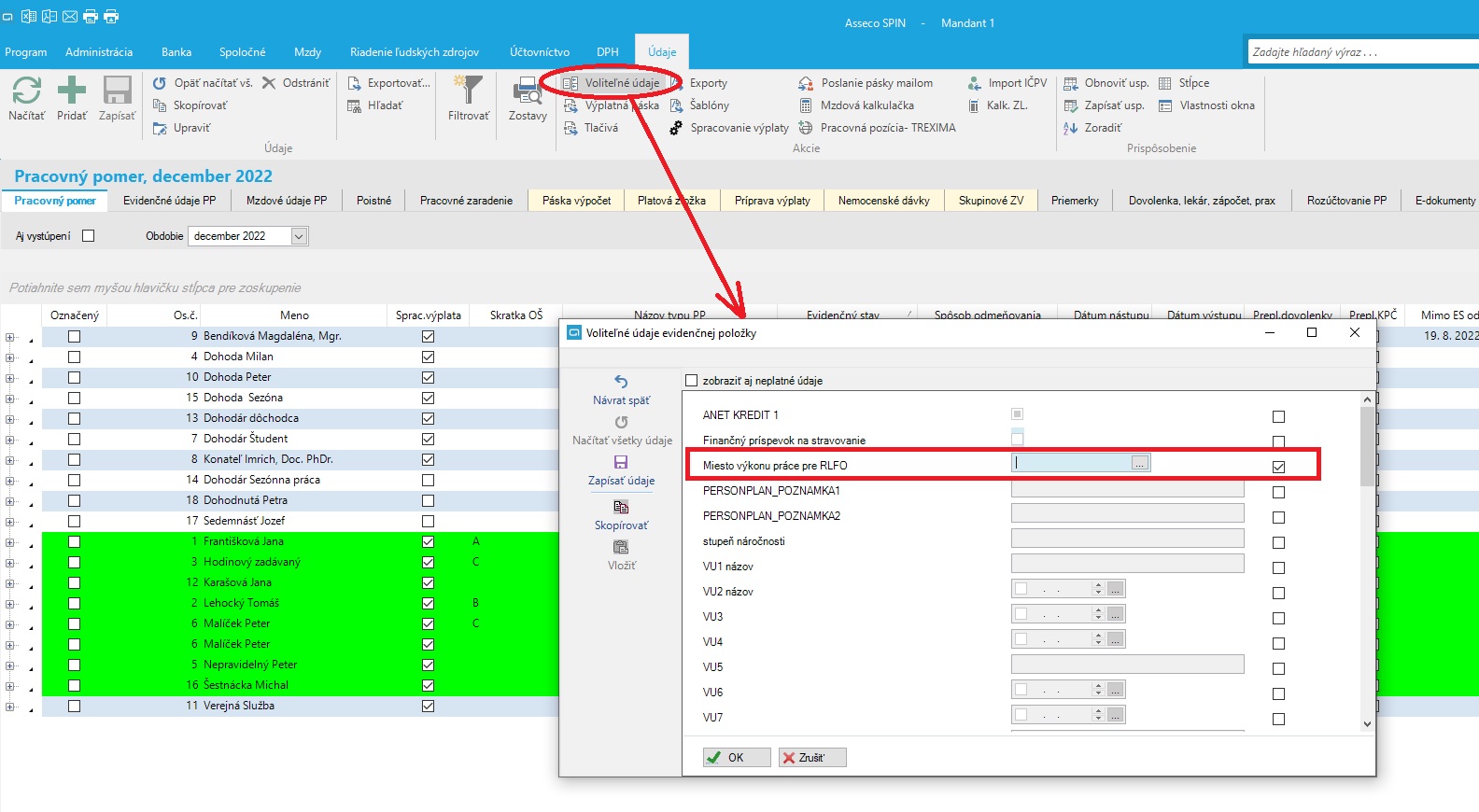Open the Účtovníctvo menu
This screenshot has height=812, width=1479.
pos(540,52)
